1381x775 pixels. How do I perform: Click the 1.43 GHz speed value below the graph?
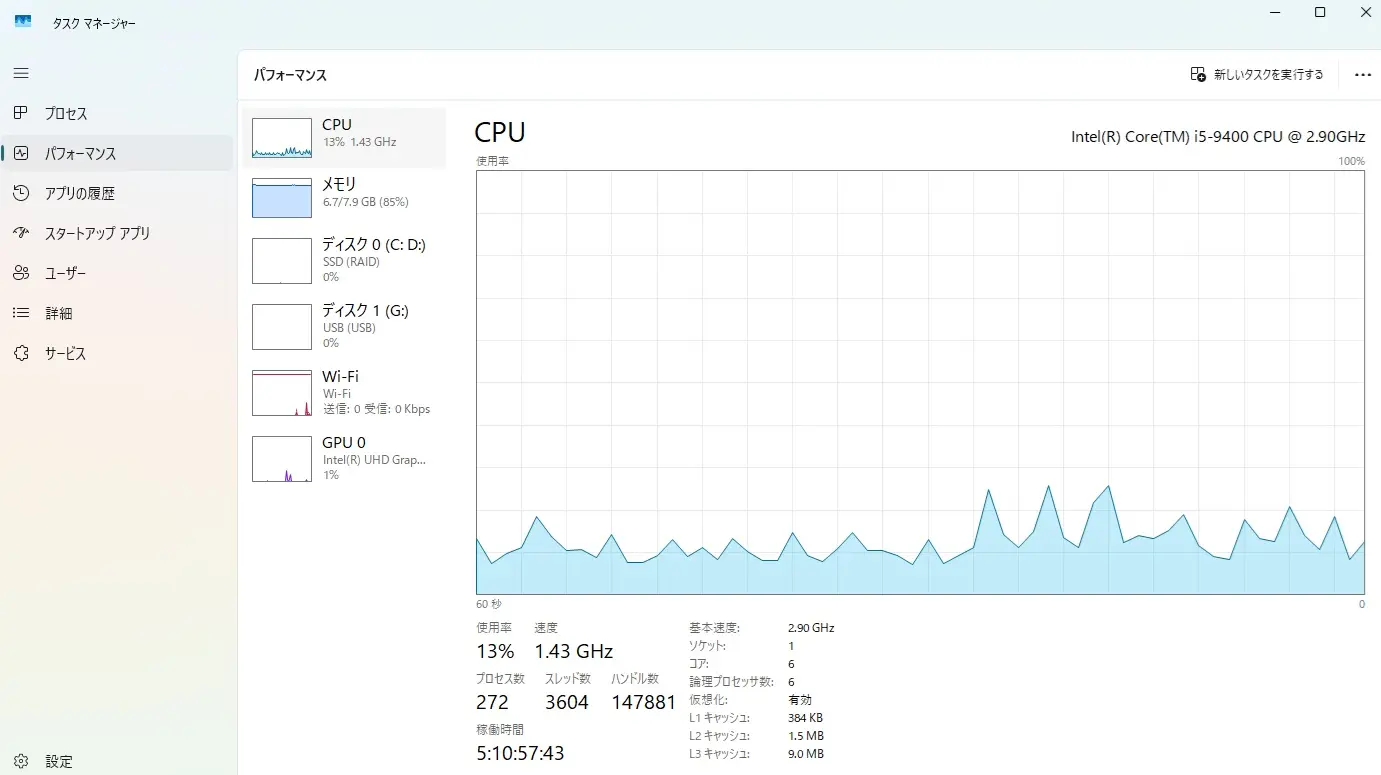574,651
